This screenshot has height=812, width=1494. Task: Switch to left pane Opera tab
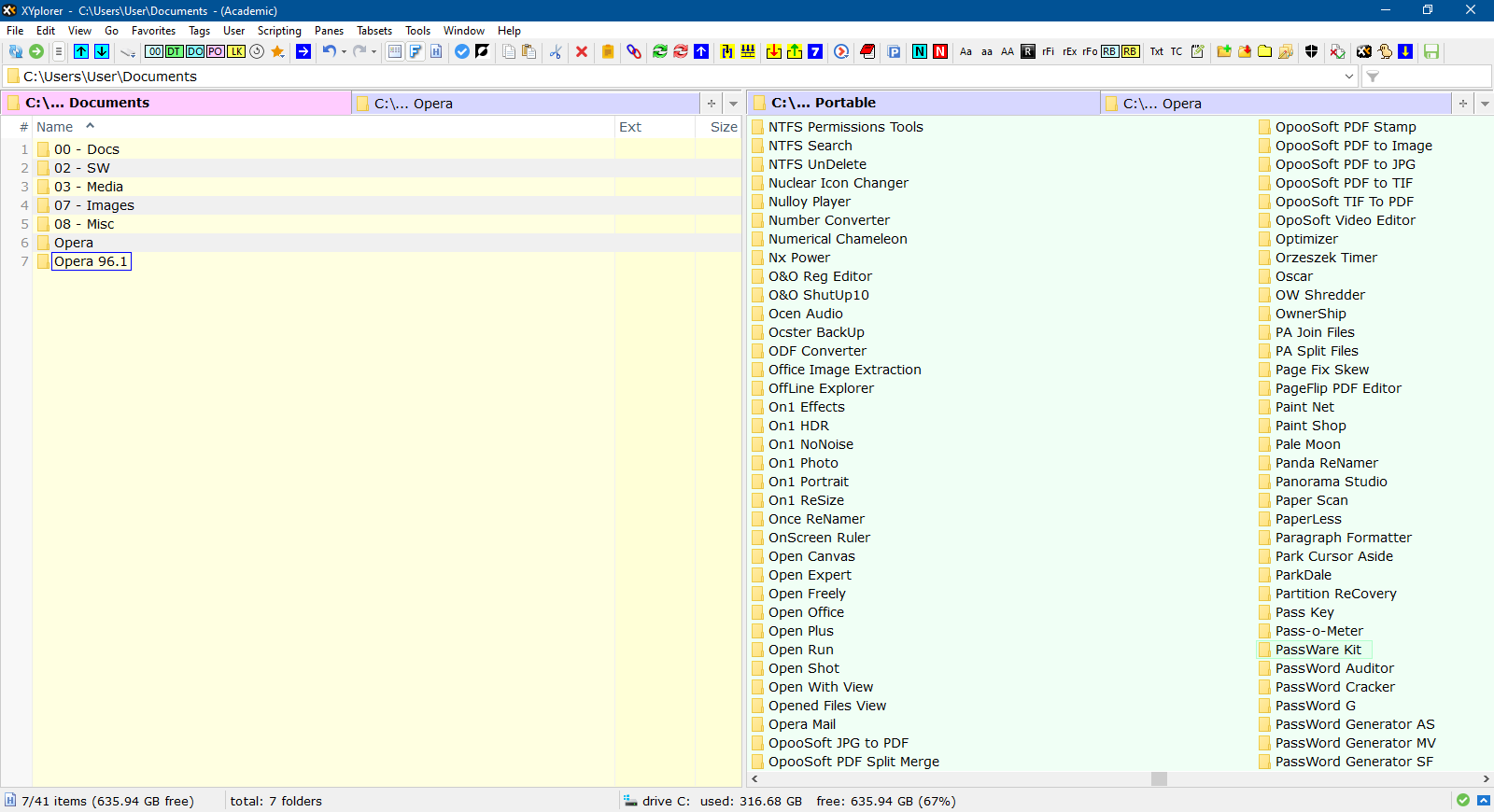click(526, 104)
